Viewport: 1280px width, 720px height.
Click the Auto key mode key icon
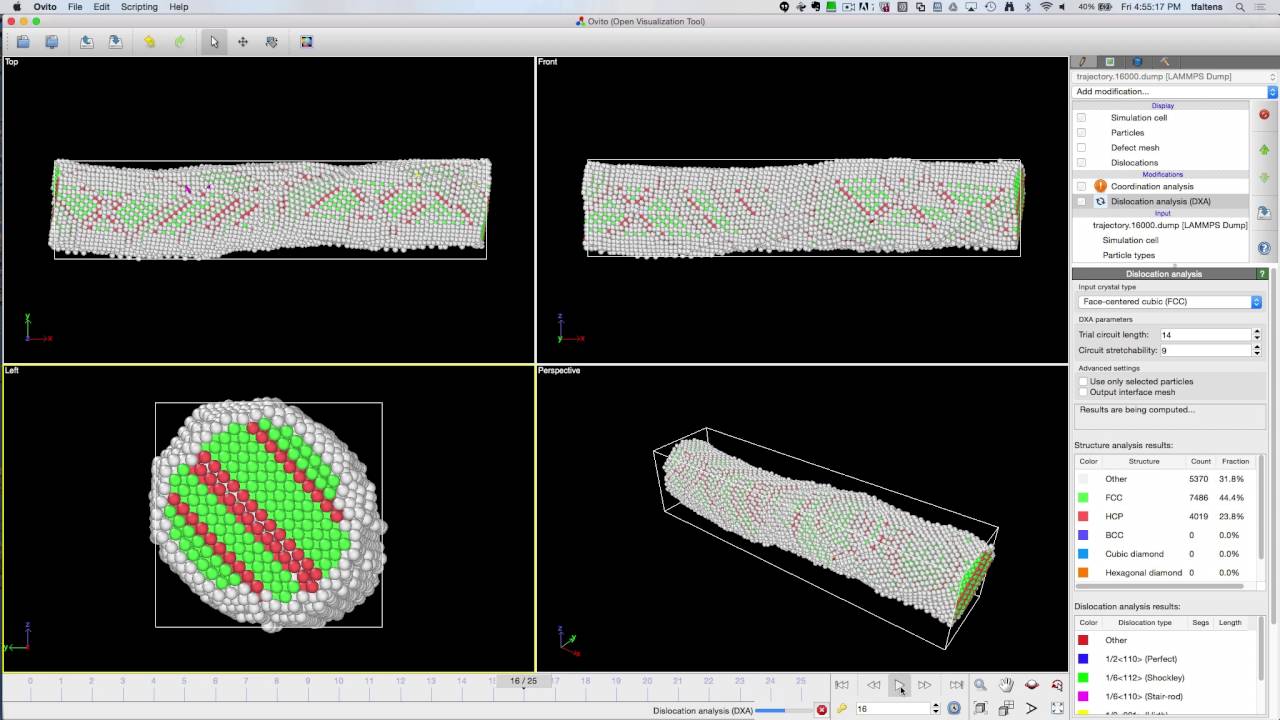click(x=842, y=708)
